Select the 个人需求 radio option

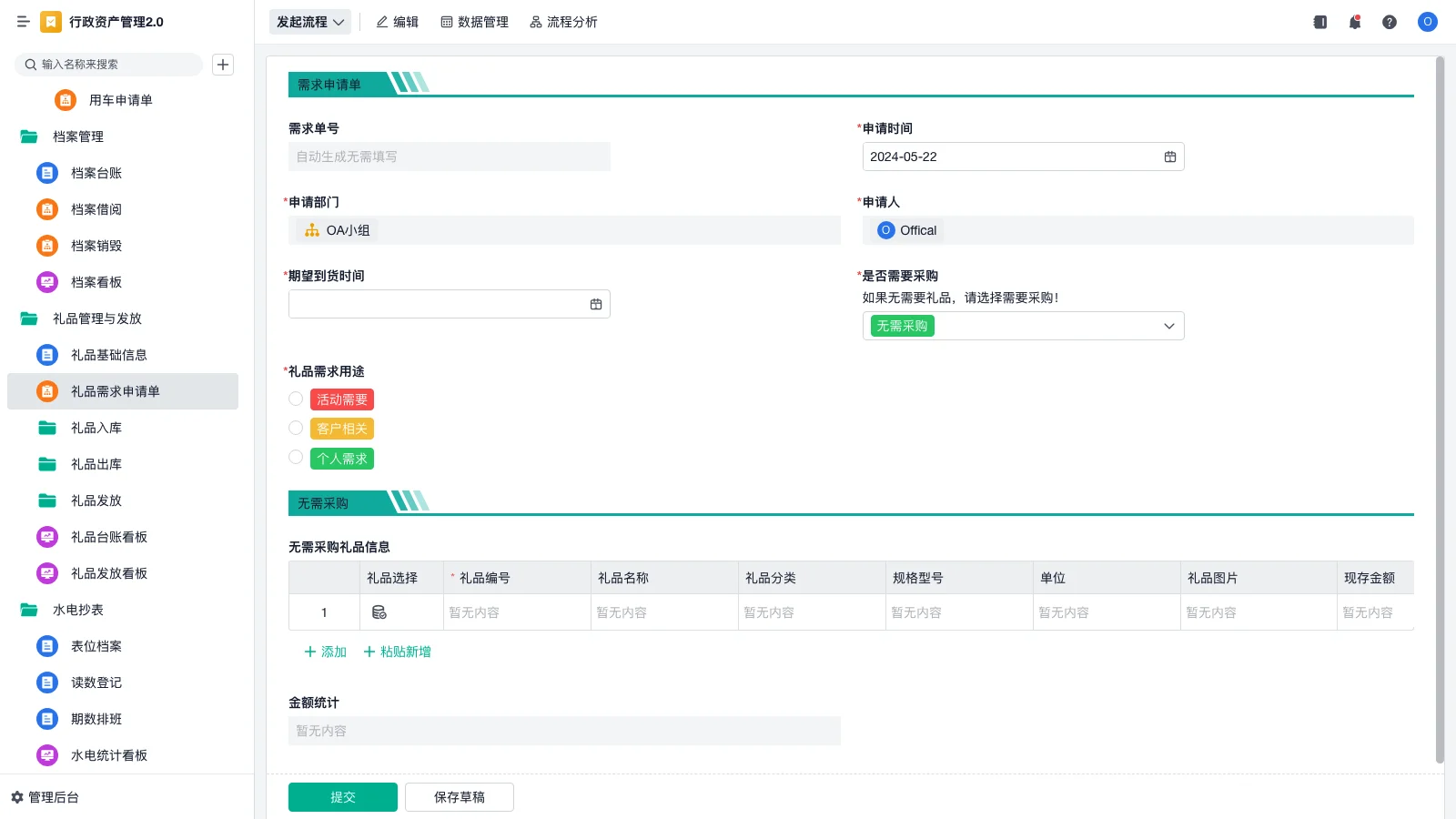tap(296, 457)
